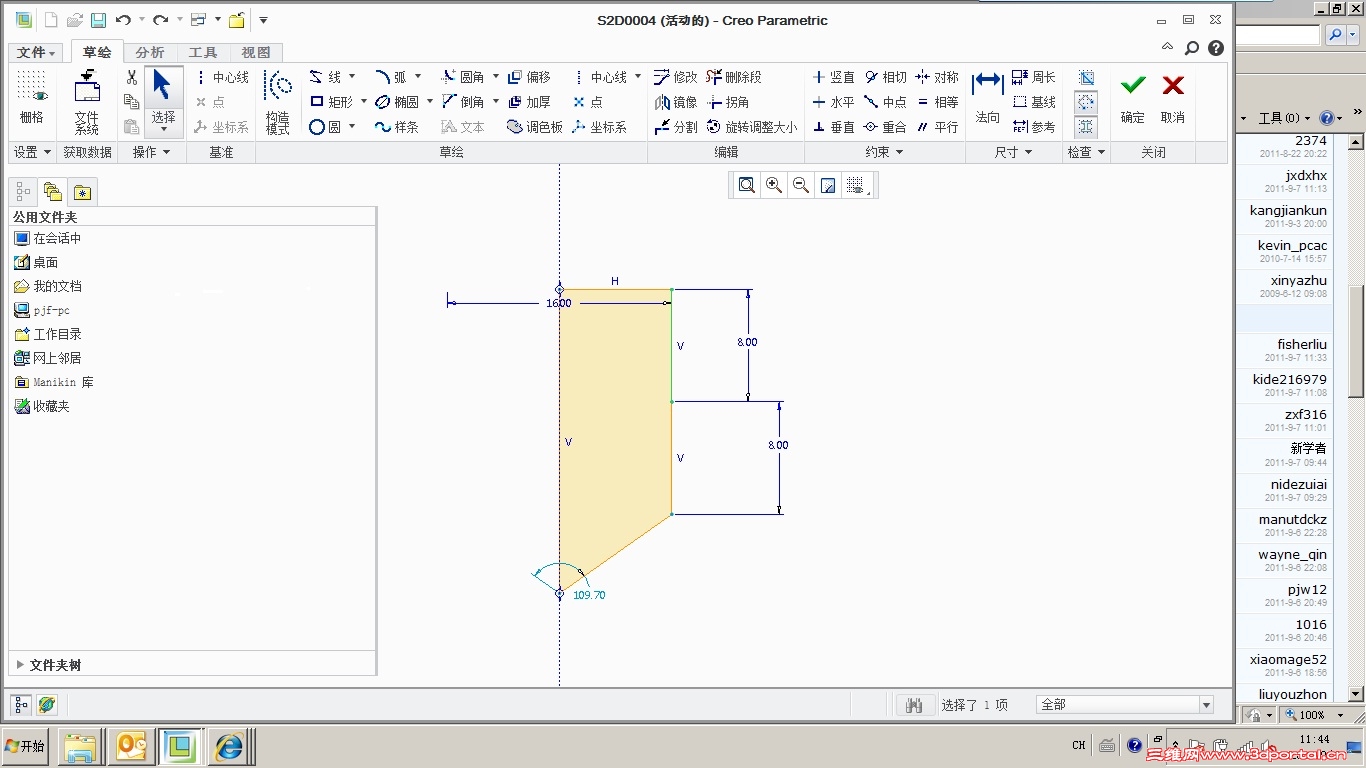Open the 椭圆 (Ellipse) dropdown arrow
The image size is (1366, 768).
[x=430, y=102]
